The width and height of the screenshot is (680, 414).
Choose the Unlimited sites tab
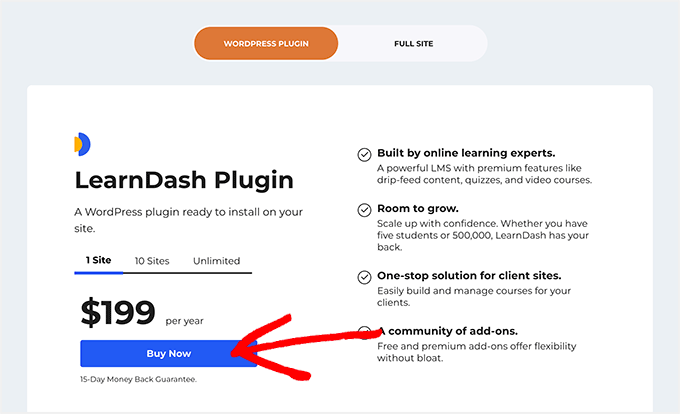(x=216, y=261)
